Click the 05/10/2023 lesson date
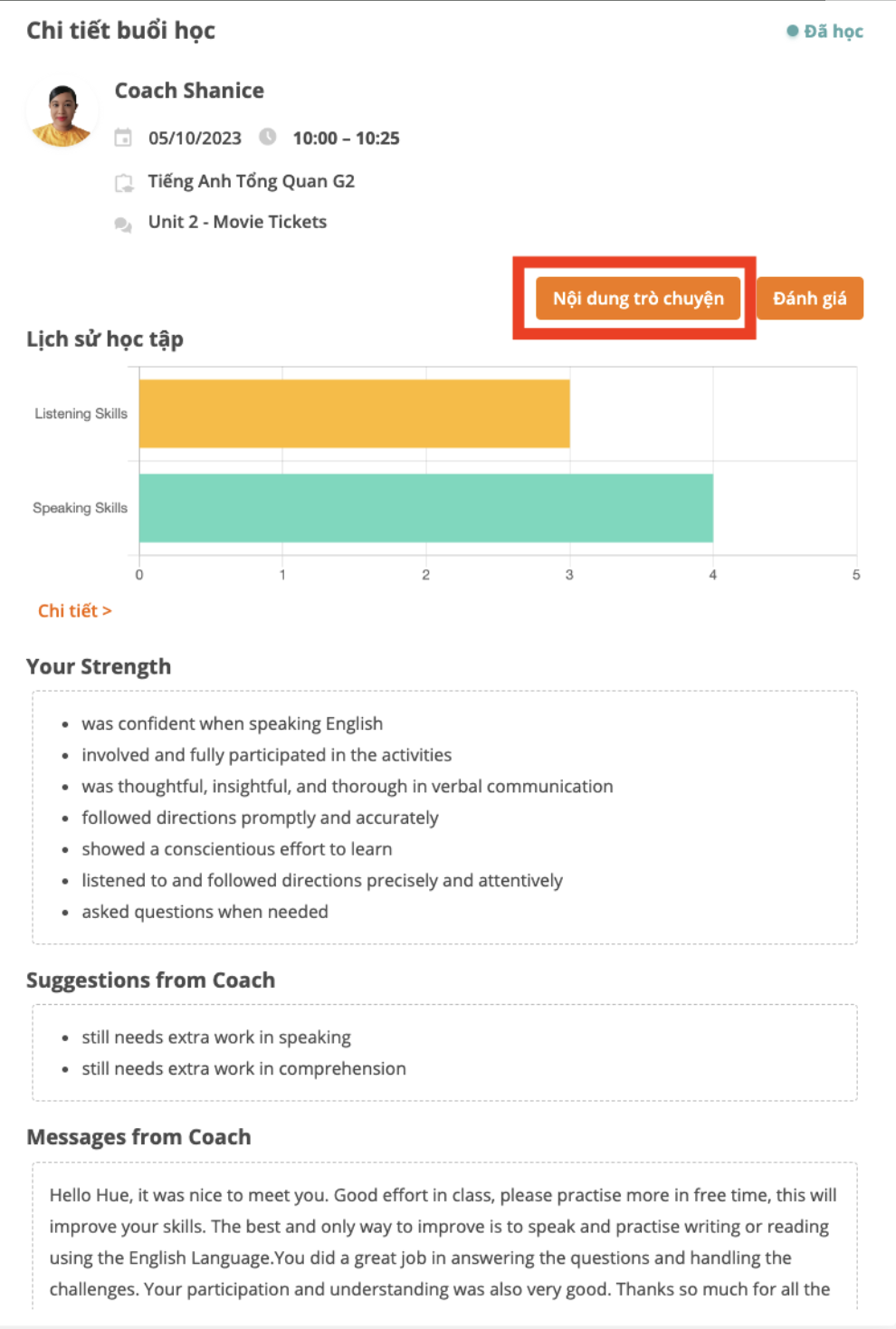 point(195,139)
